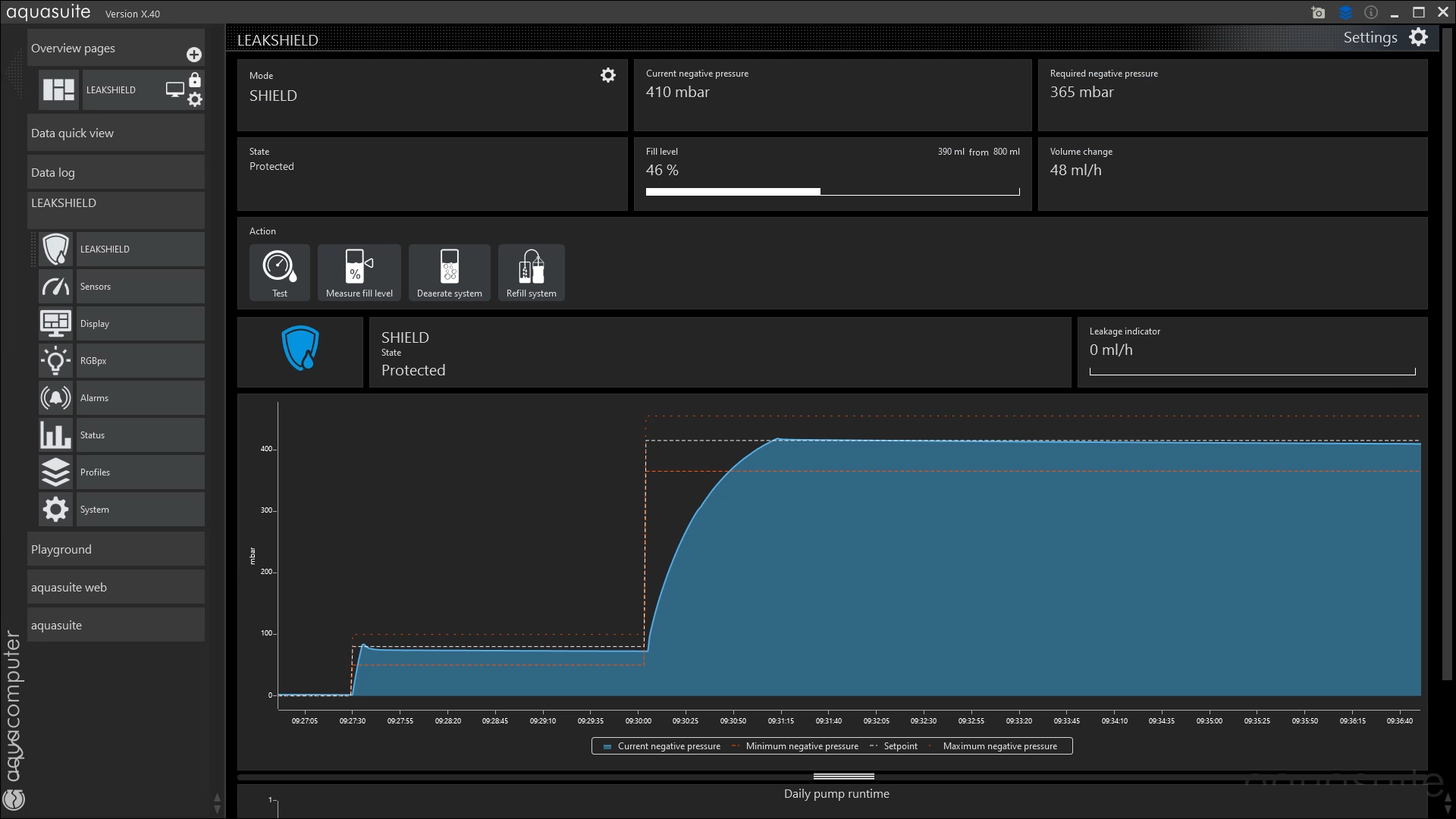Click the Fill level progress bar

coord(833,192)
